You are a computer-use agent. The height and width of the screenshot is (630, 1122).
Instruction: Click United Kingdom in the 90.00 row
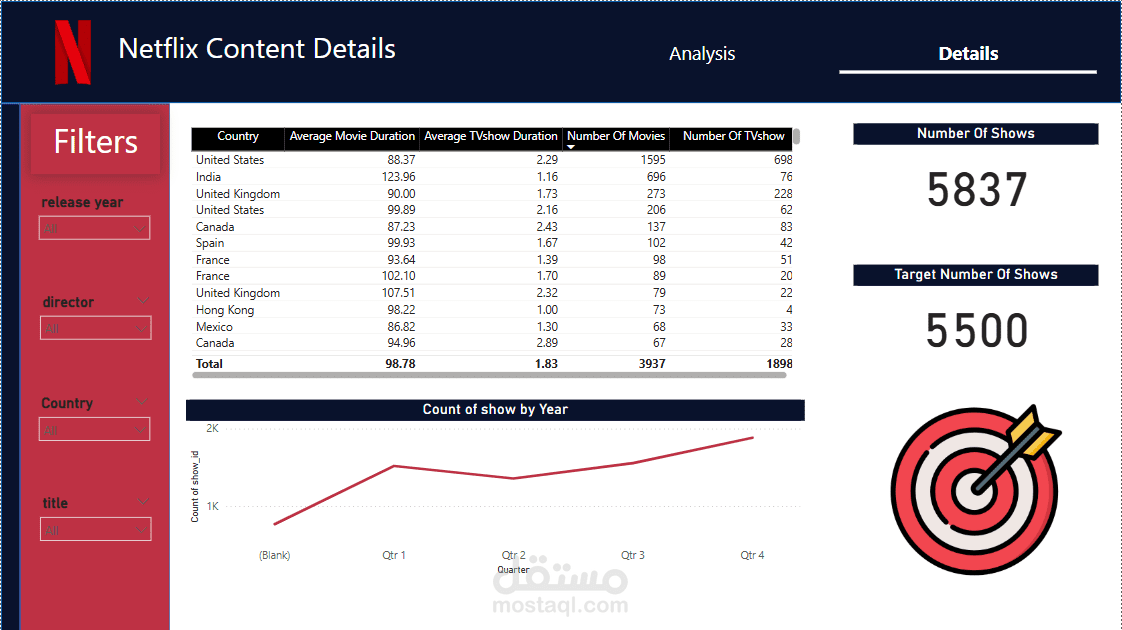pyautogui.click(x=238, y=194)
